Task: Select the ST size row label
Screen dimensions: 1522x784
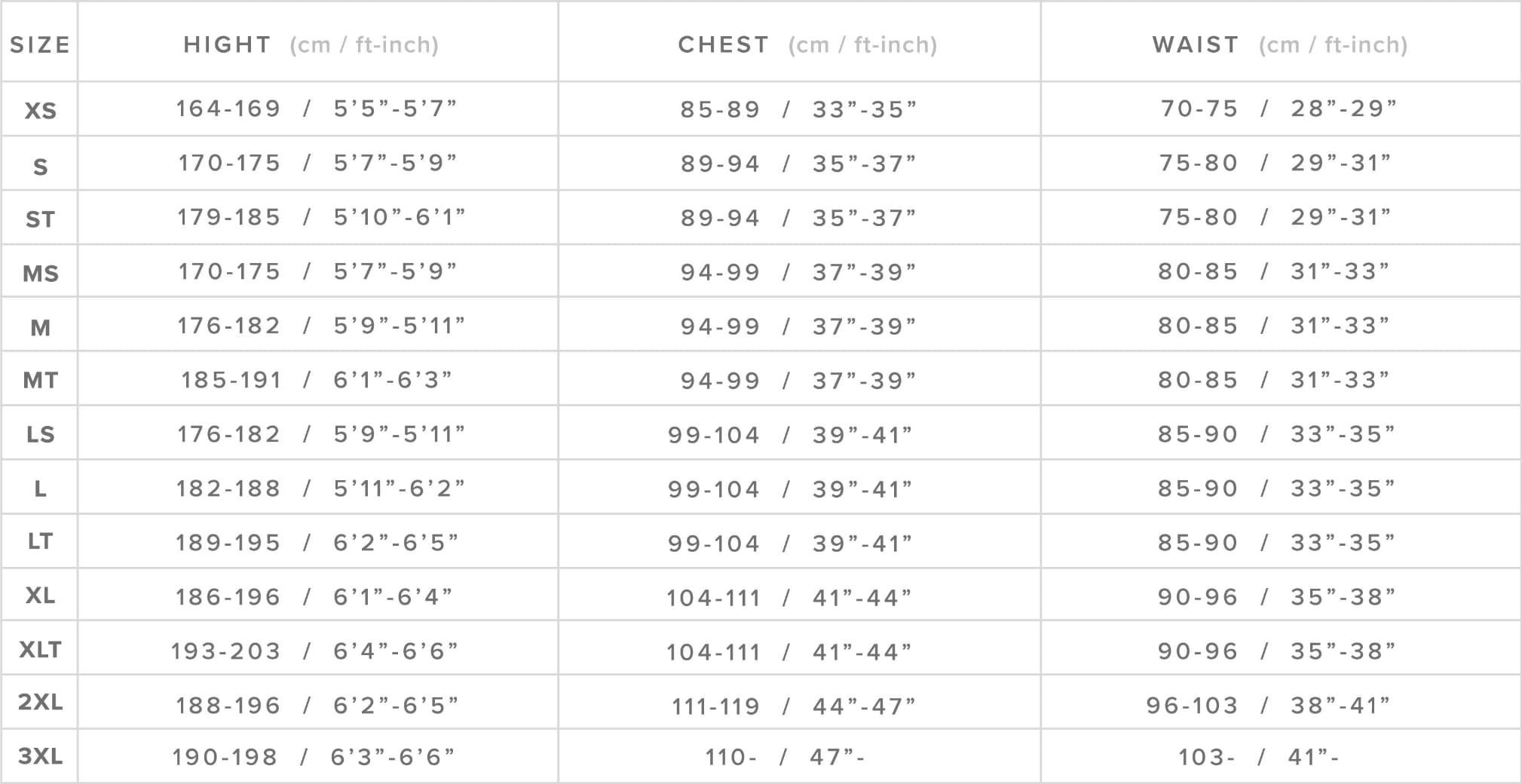Action: [x=40, y=219]
